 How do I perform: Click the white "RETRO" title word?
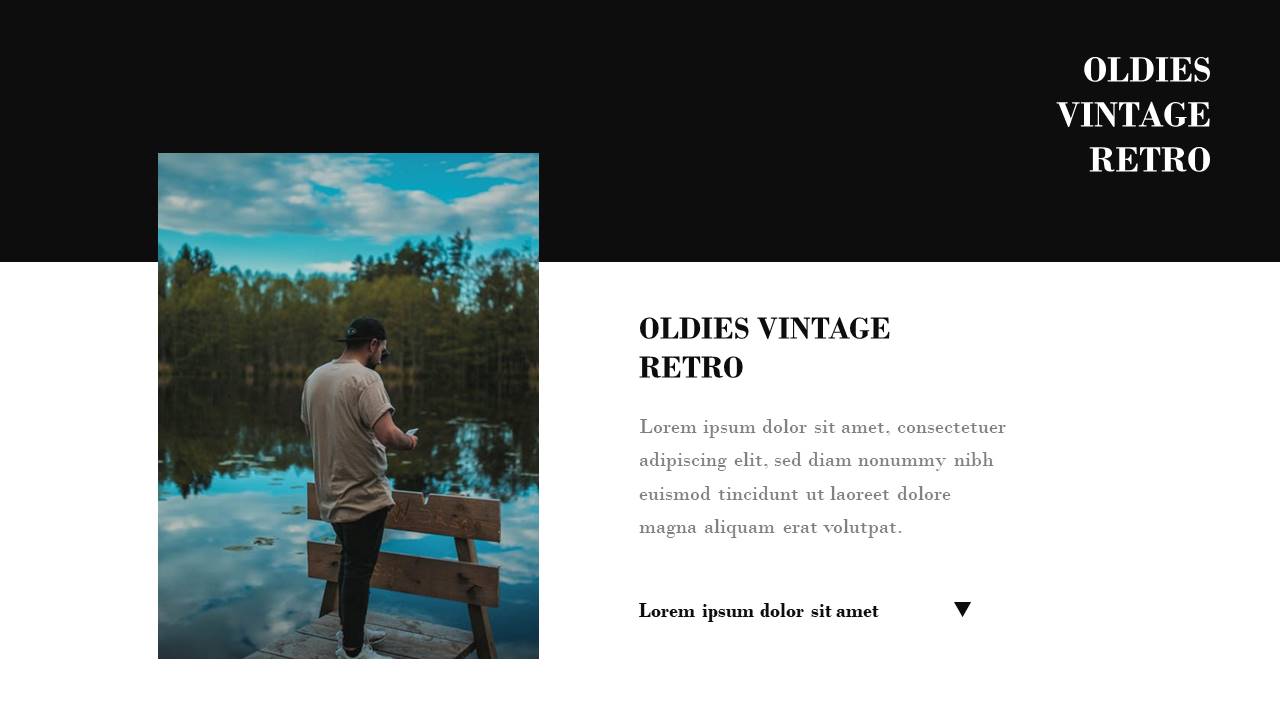click(x=1149, y=160)
